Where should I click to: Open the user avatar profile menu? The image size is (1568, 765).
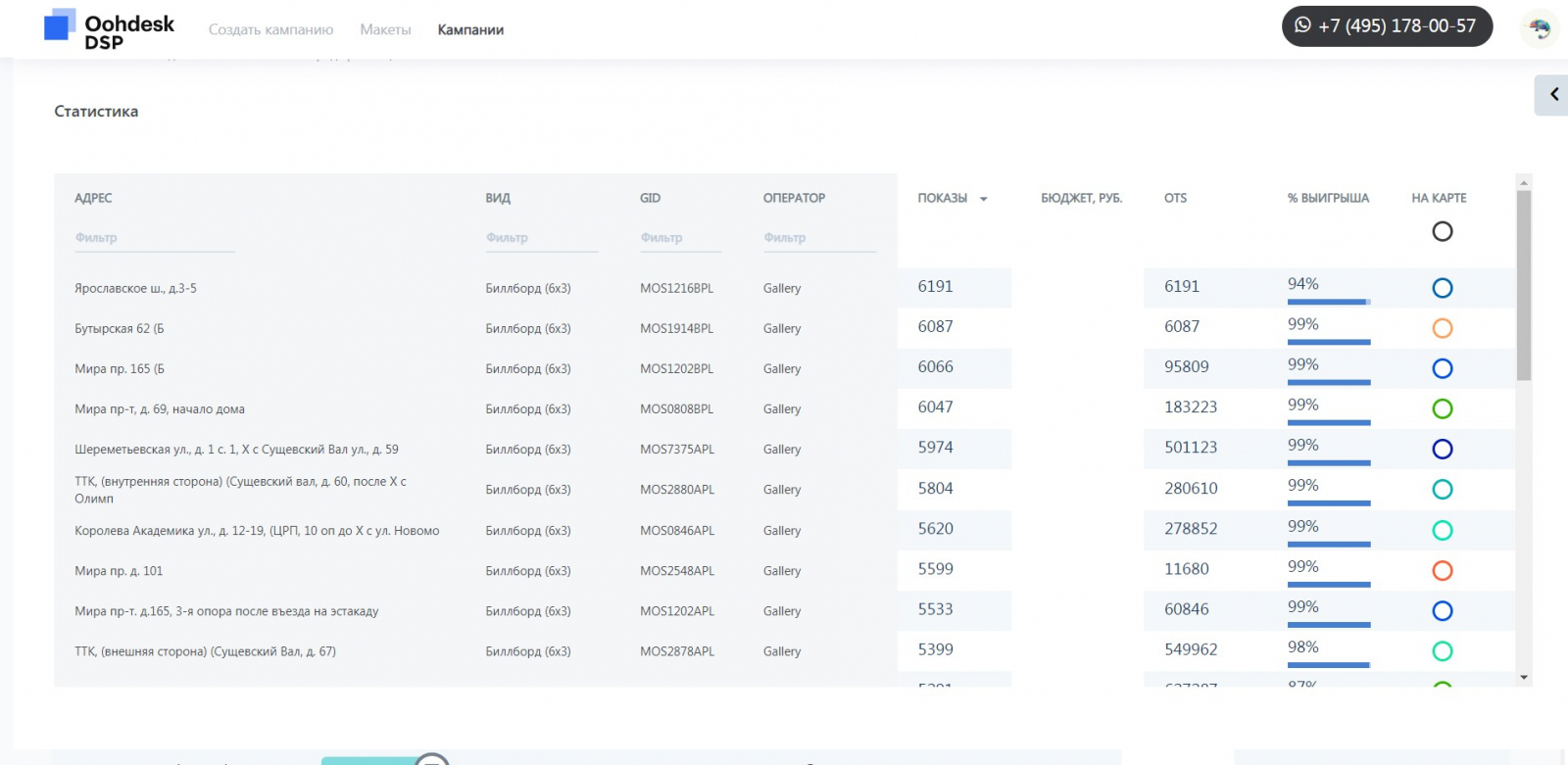1540,28
